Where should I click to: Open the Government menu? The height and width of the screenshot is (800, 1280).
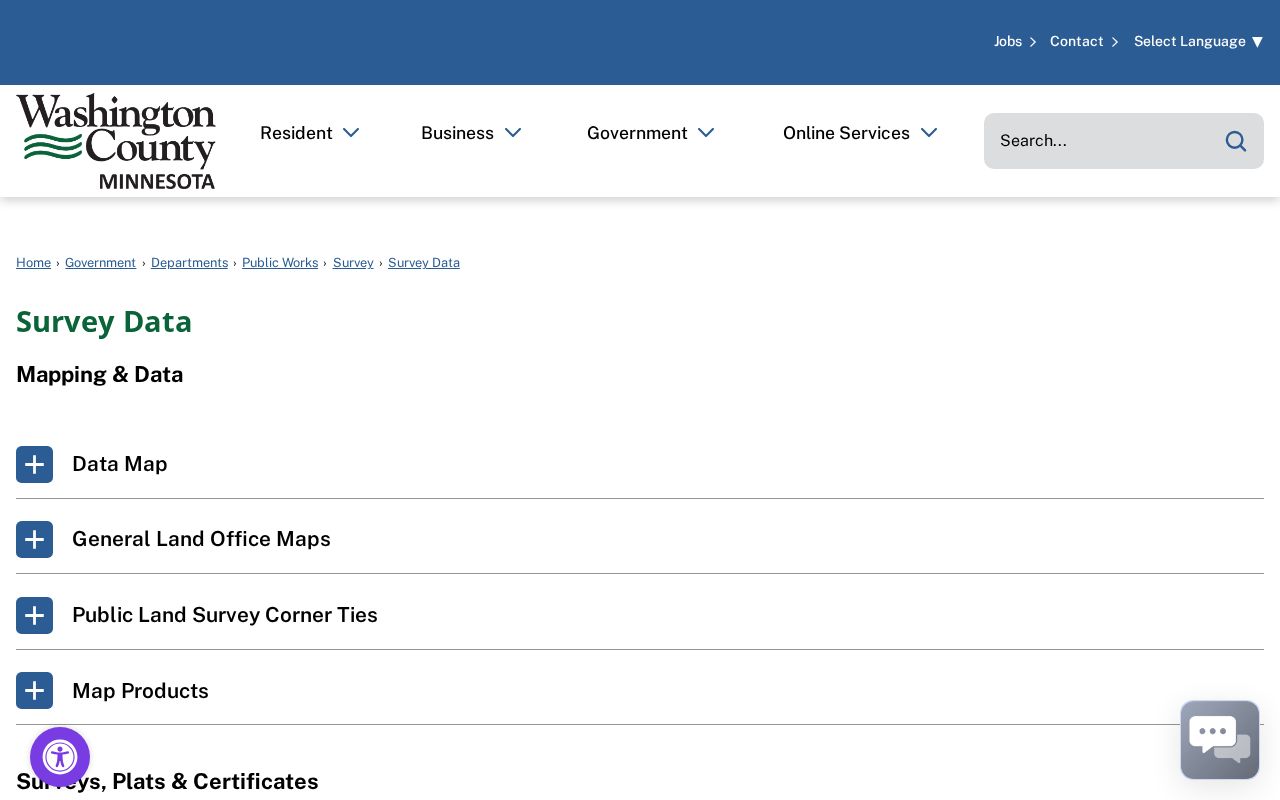651,133
